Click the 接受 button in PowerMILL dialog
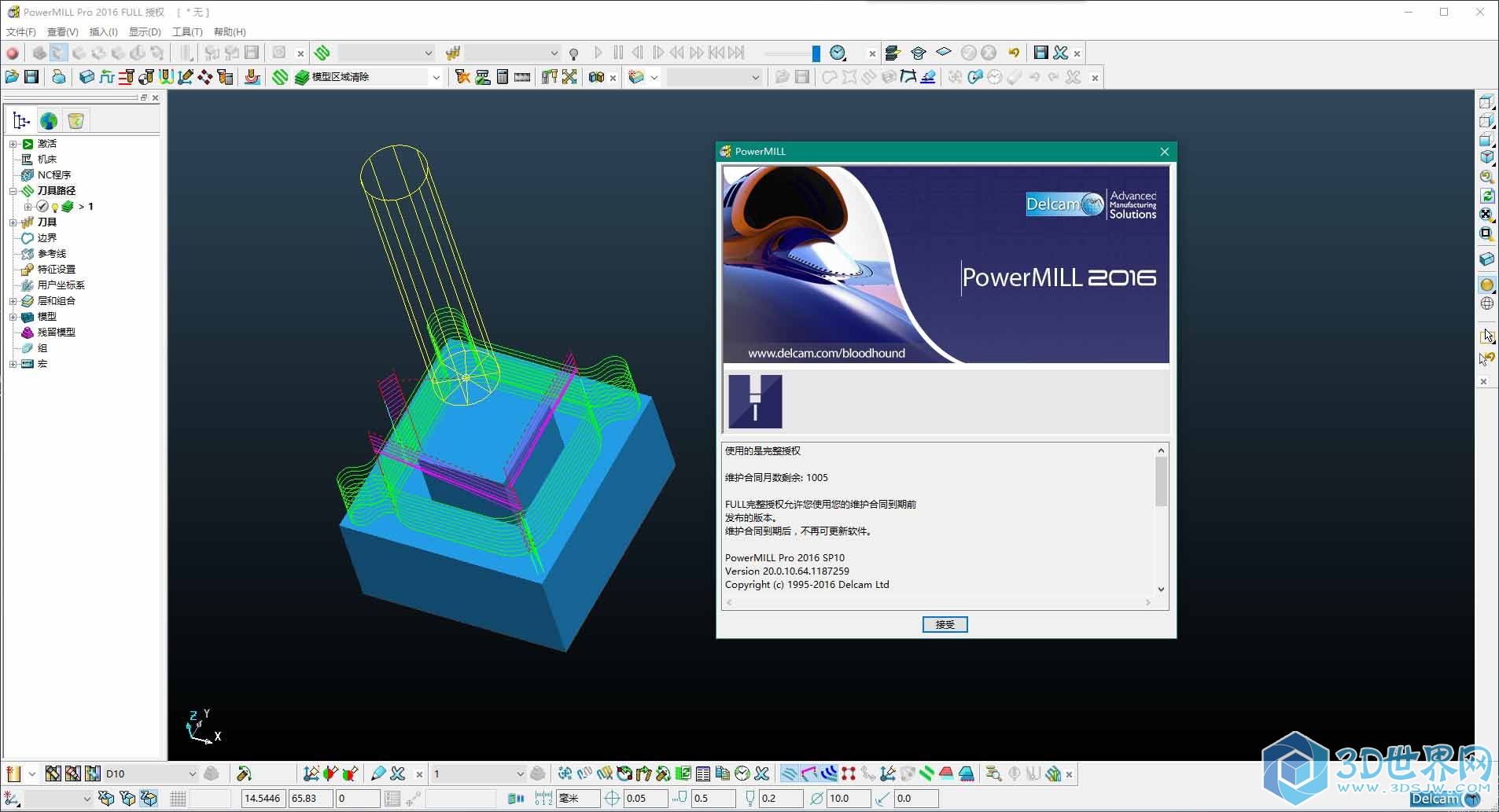 point(945,625)
